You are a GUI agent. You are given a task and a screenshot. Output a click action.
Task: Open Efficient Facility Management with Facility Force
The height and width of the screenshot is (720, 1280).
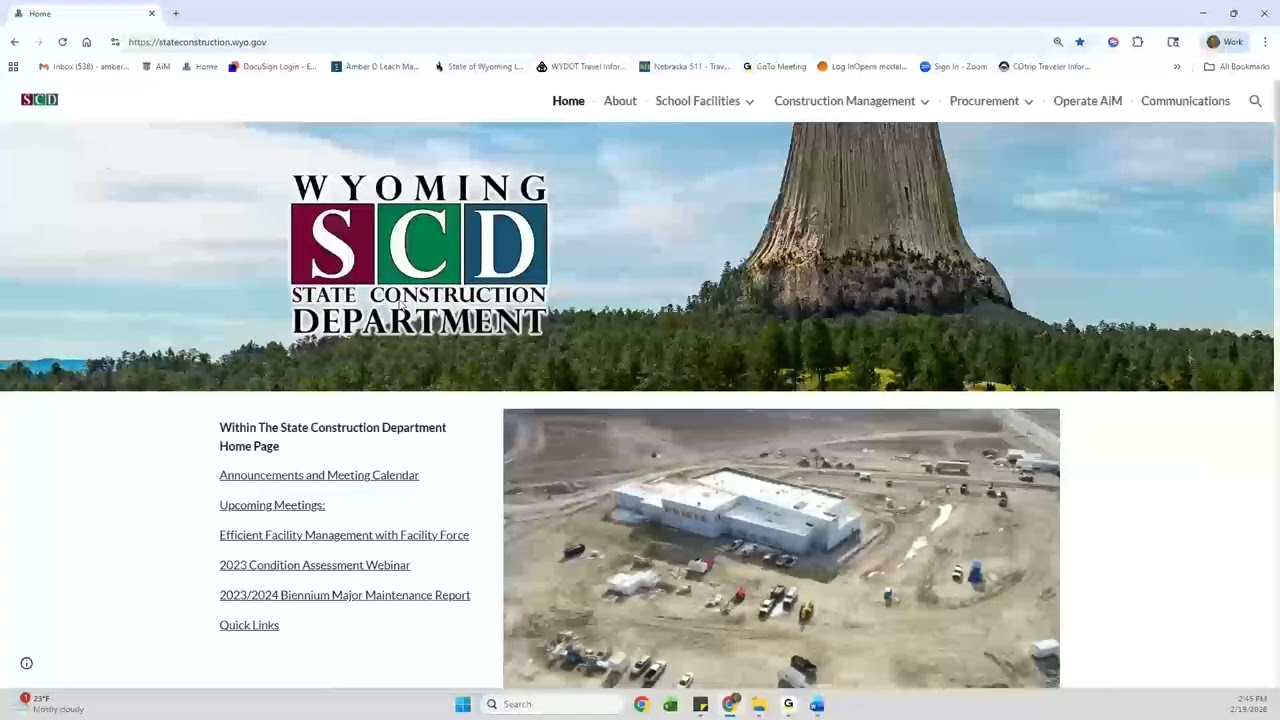click(344, 535)
